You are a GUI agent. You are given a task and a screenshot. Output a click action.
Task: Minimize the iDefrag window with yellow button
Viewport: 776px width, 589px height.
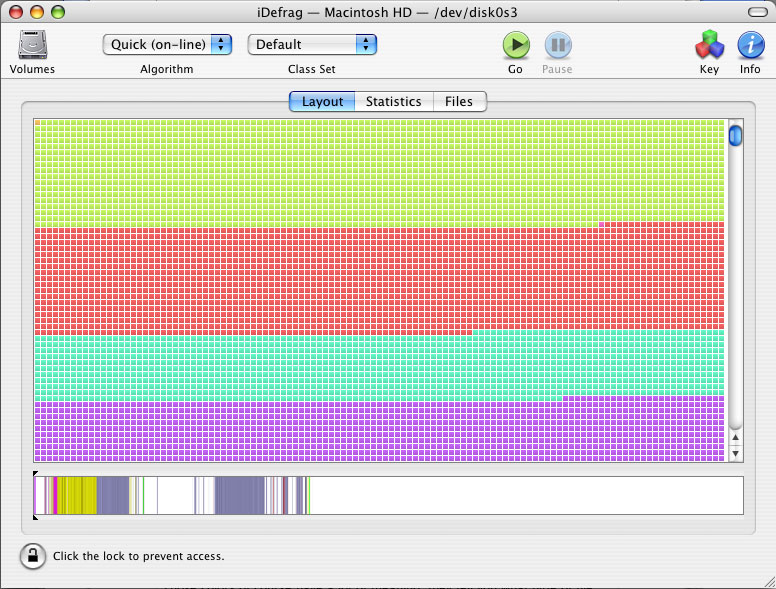[x=37, y=12]
